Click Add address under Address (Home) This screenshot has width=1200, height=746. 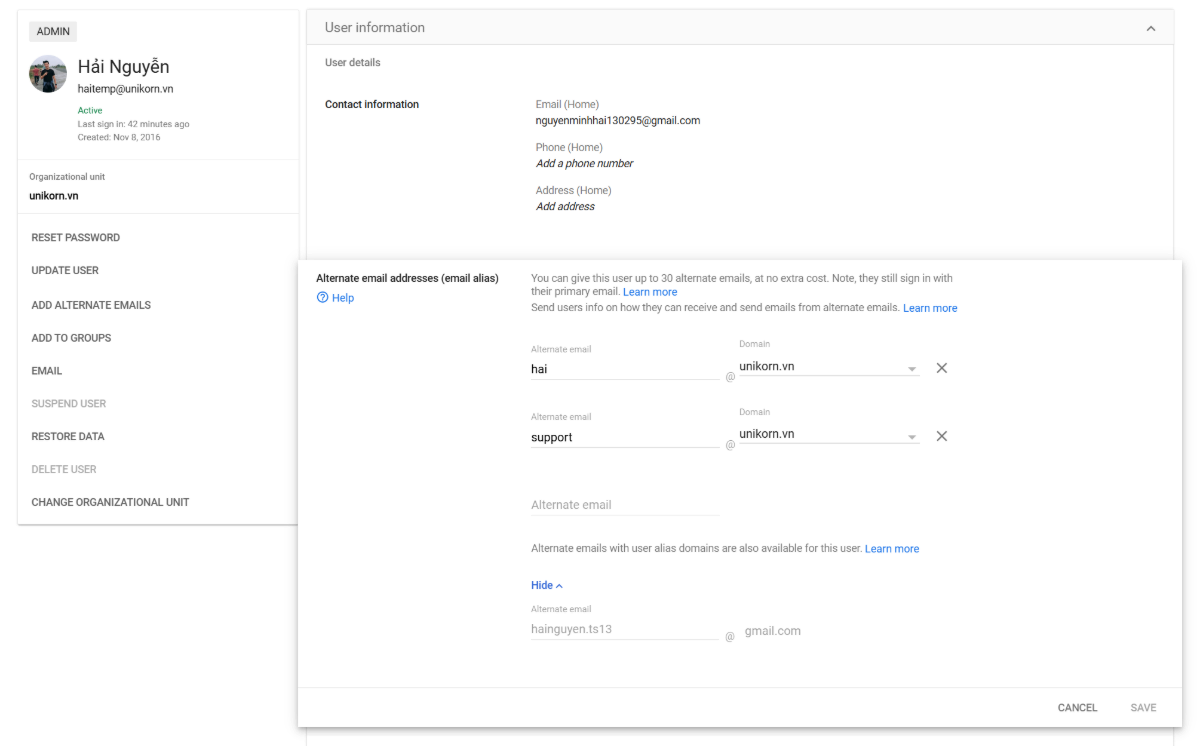point(565,206)
